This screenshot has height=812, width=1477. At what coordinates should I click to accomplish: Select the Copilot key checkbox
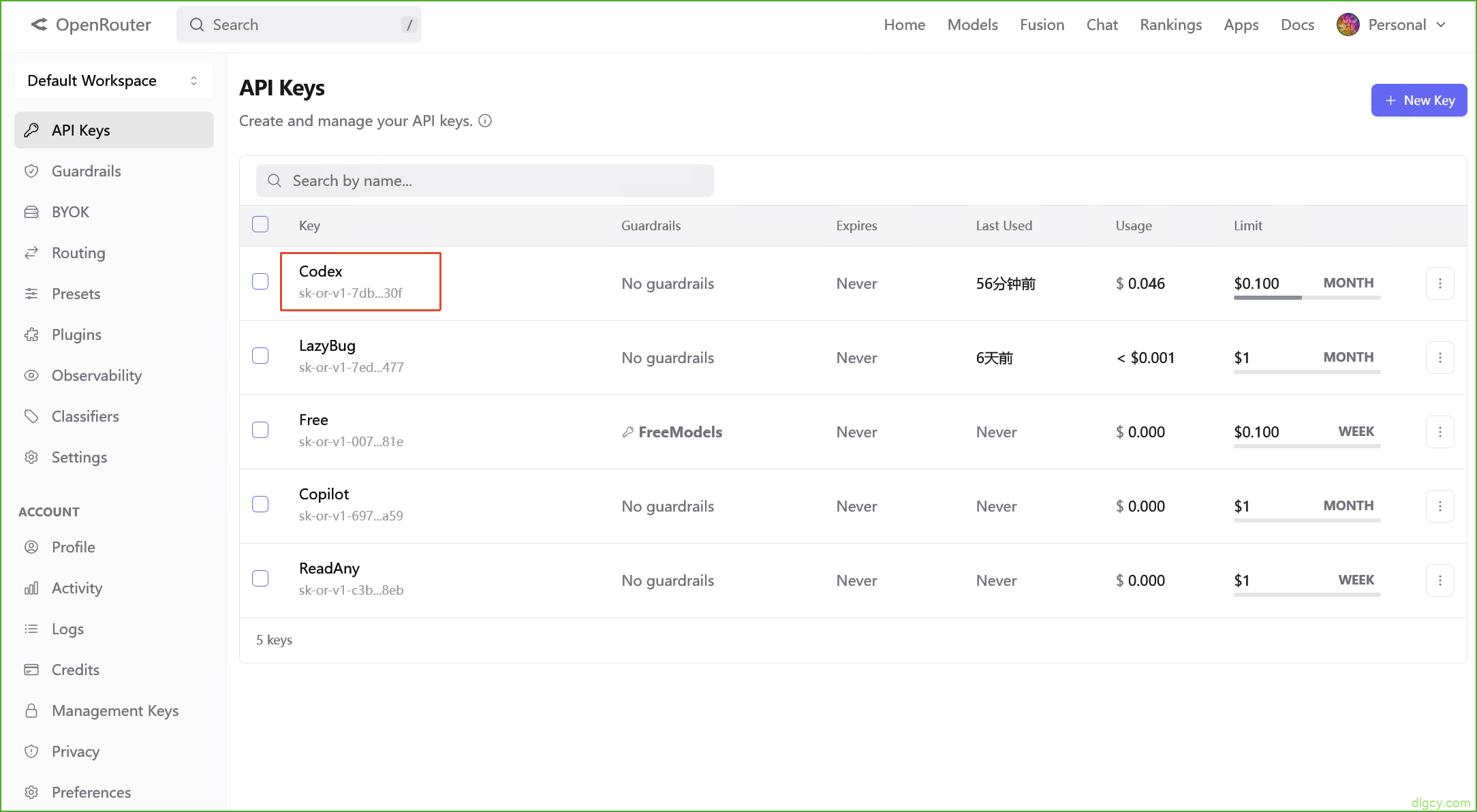click(260, 504)
